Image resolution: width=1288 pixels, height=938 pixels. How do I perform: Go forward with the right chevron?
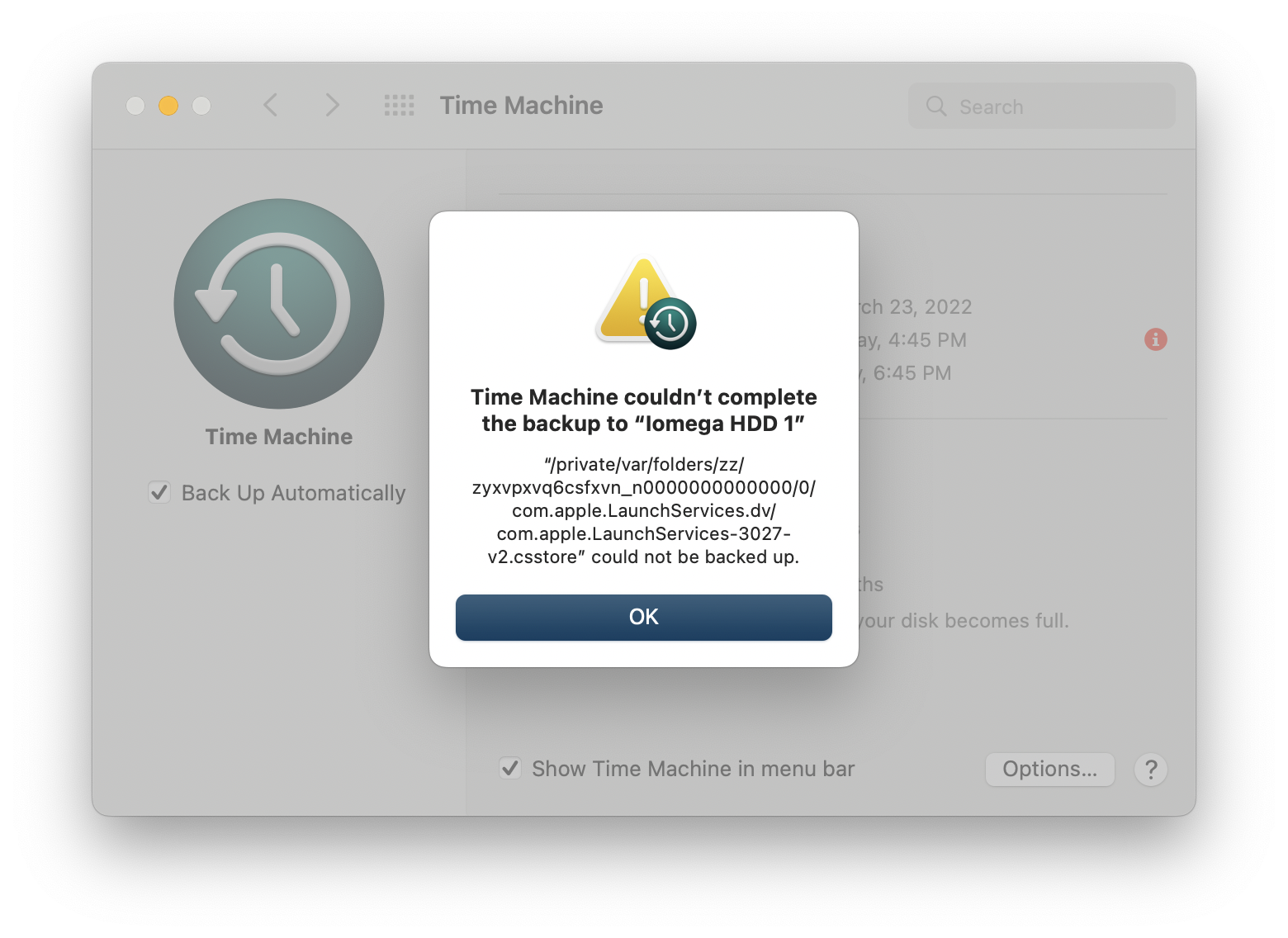click(332, 105)
